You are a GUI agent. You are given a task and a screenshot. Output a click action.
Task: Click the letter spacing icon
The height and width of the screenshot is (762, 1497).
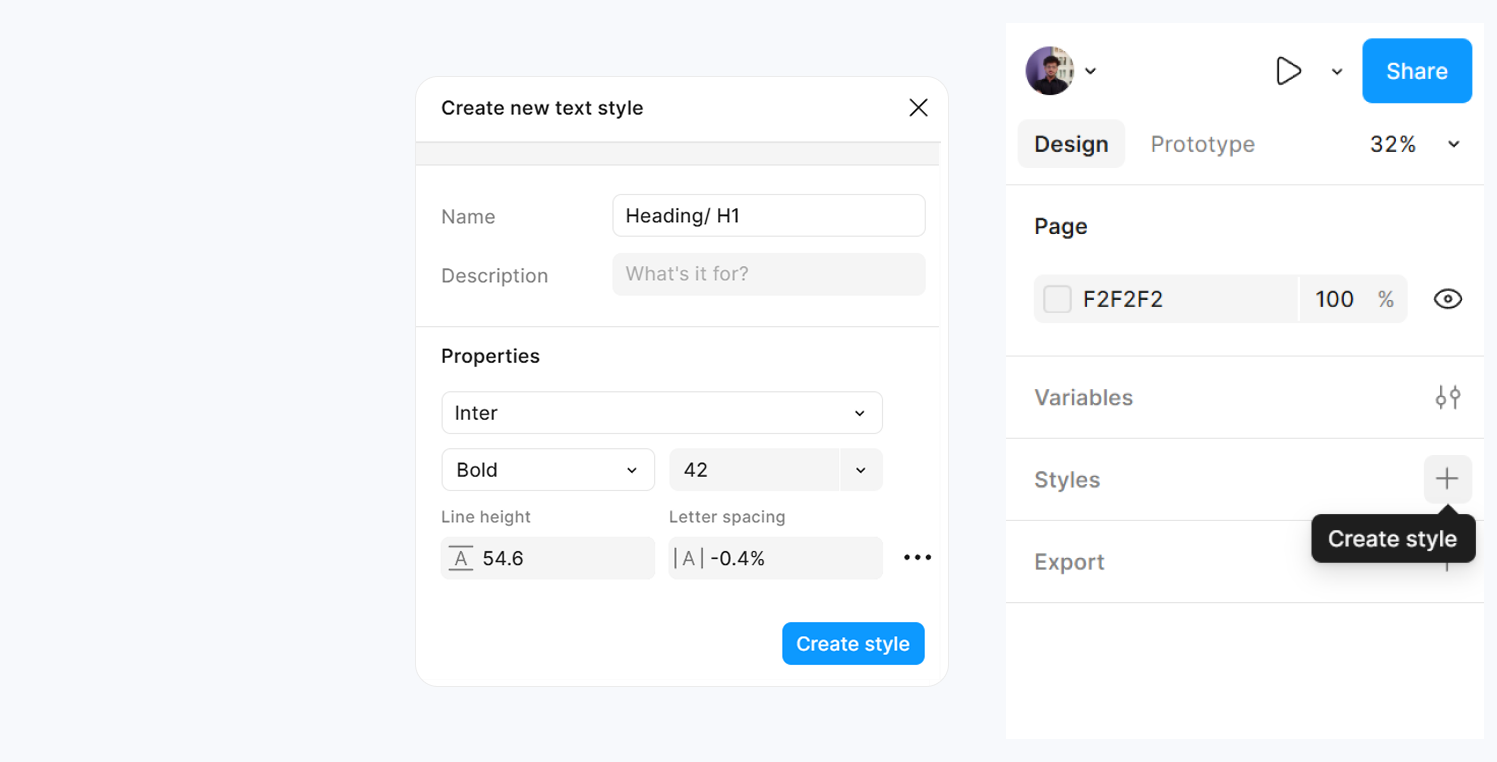point(687,558)
